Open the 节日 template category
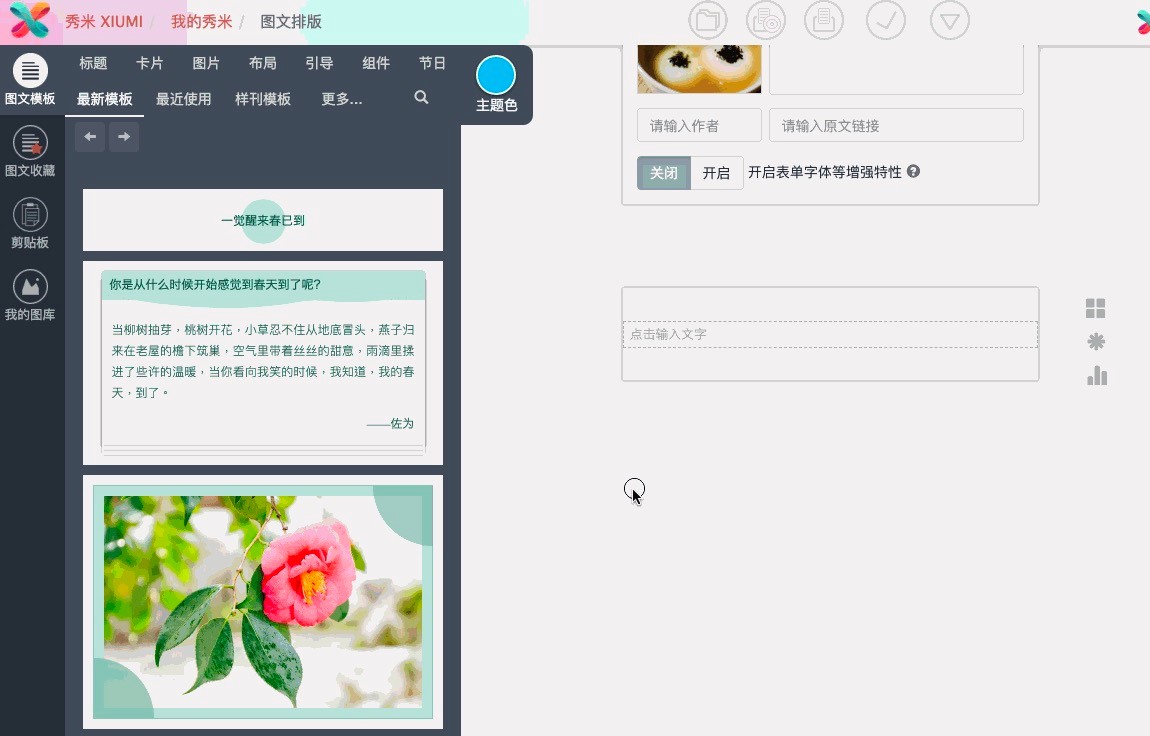The height and width of the screenshot is (736, 1150). (x=432, y=64)
